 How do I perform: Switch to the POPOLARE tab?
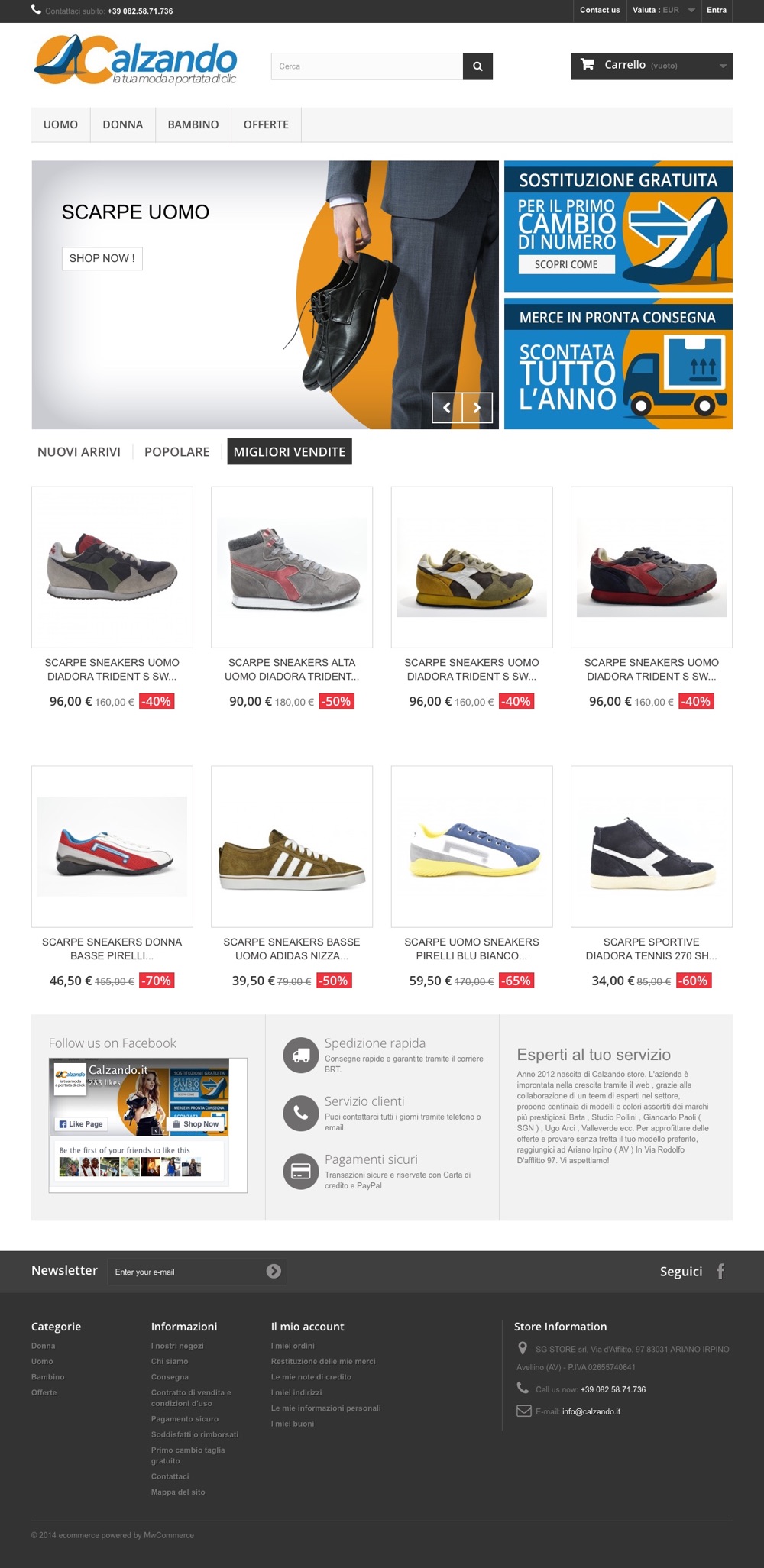[176, 451]
